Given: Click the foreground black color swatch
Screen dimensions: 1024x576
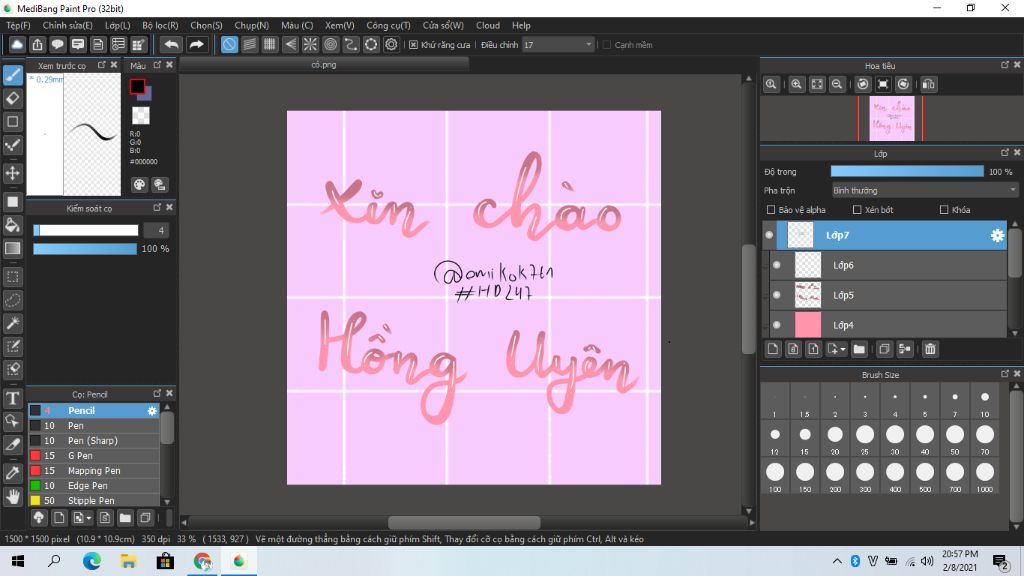Looking at the screenshot, I should (137, 86).
